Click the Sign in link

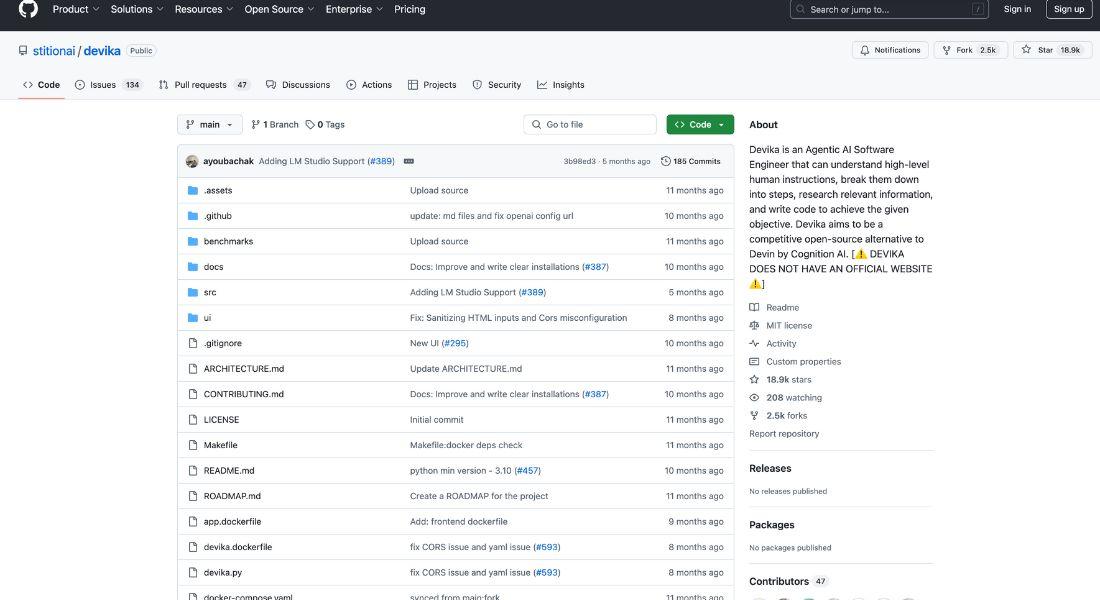(1017, 9)
